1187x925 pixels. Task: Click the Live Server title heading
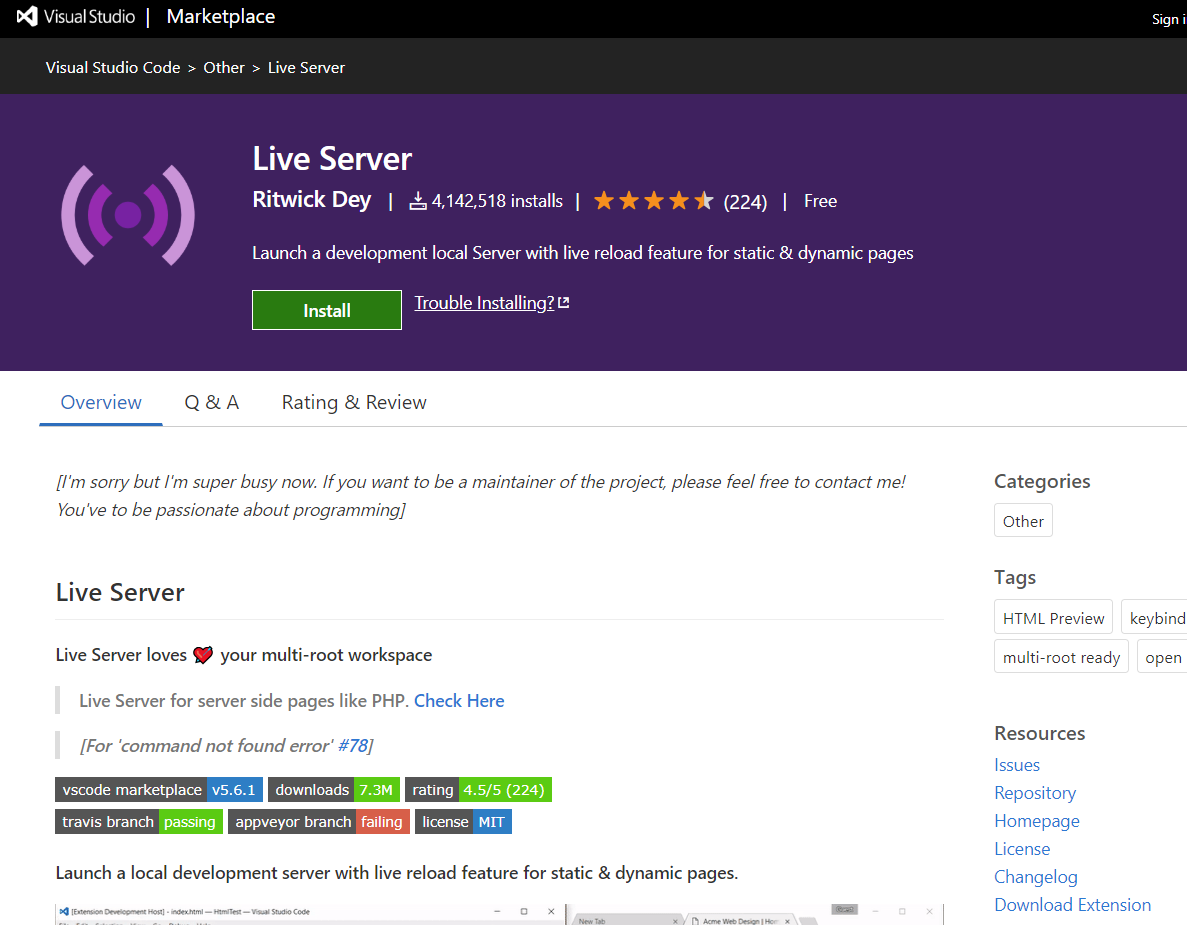click(x=332, y=159)
